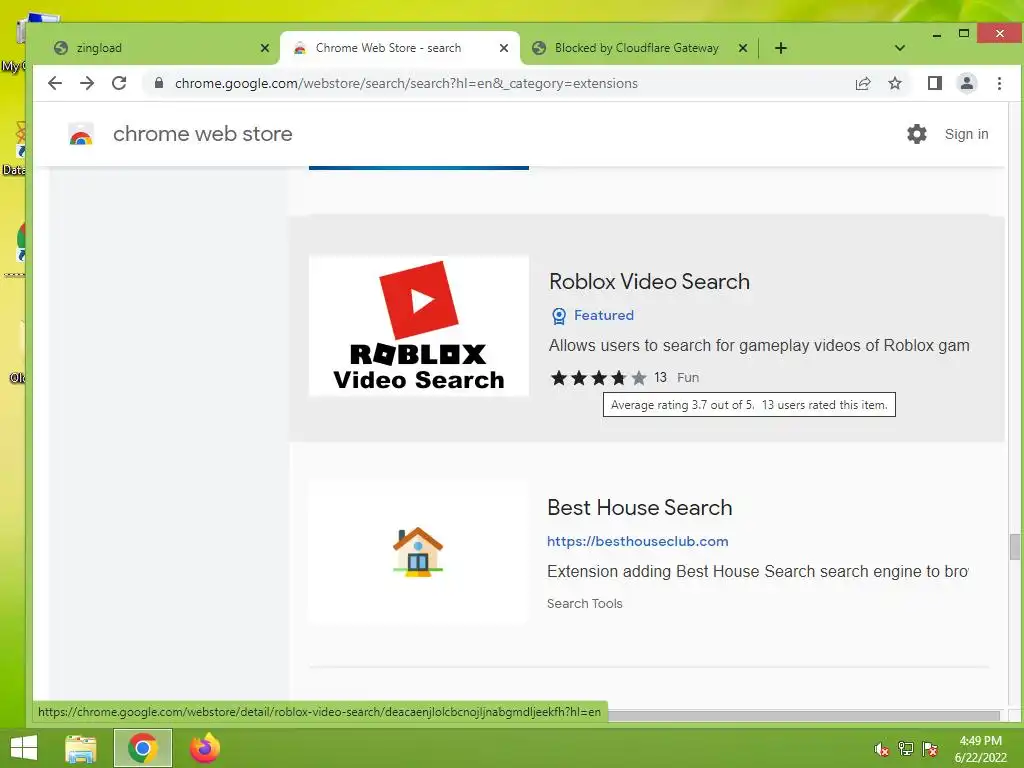
Task: Launch Firefox from taskbar
Action: pyautogui.click(x=204, y=748)
